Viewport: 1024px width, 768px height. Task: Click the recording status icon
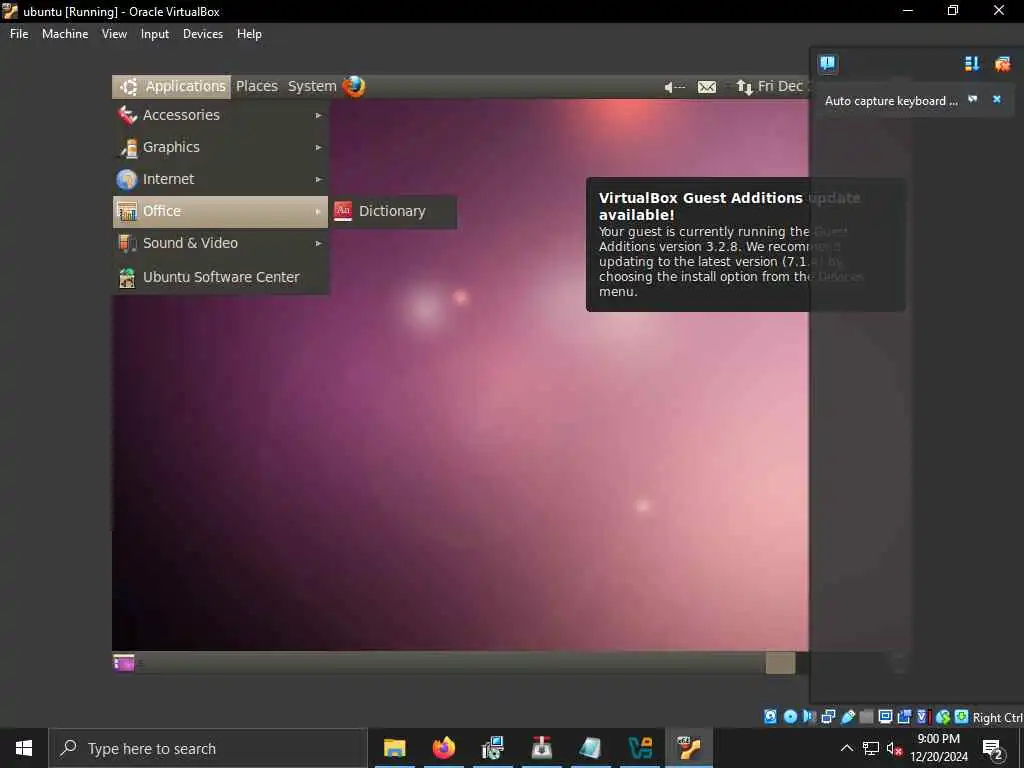(x=904, y=717)
